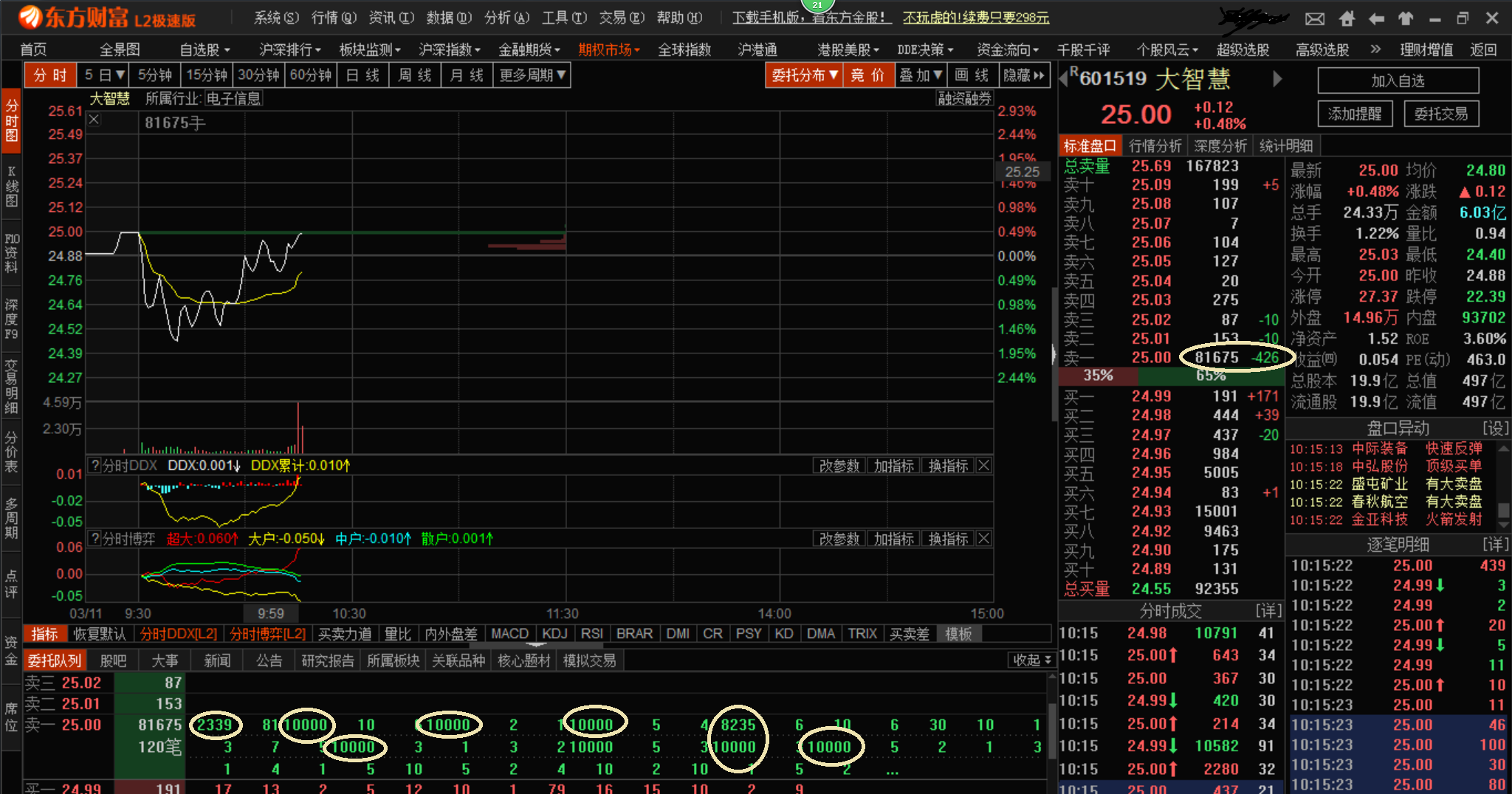Open 逐笔明细 details [详]
Image resolution: width=1512 pixels, height=794 pixels.
1496,545
